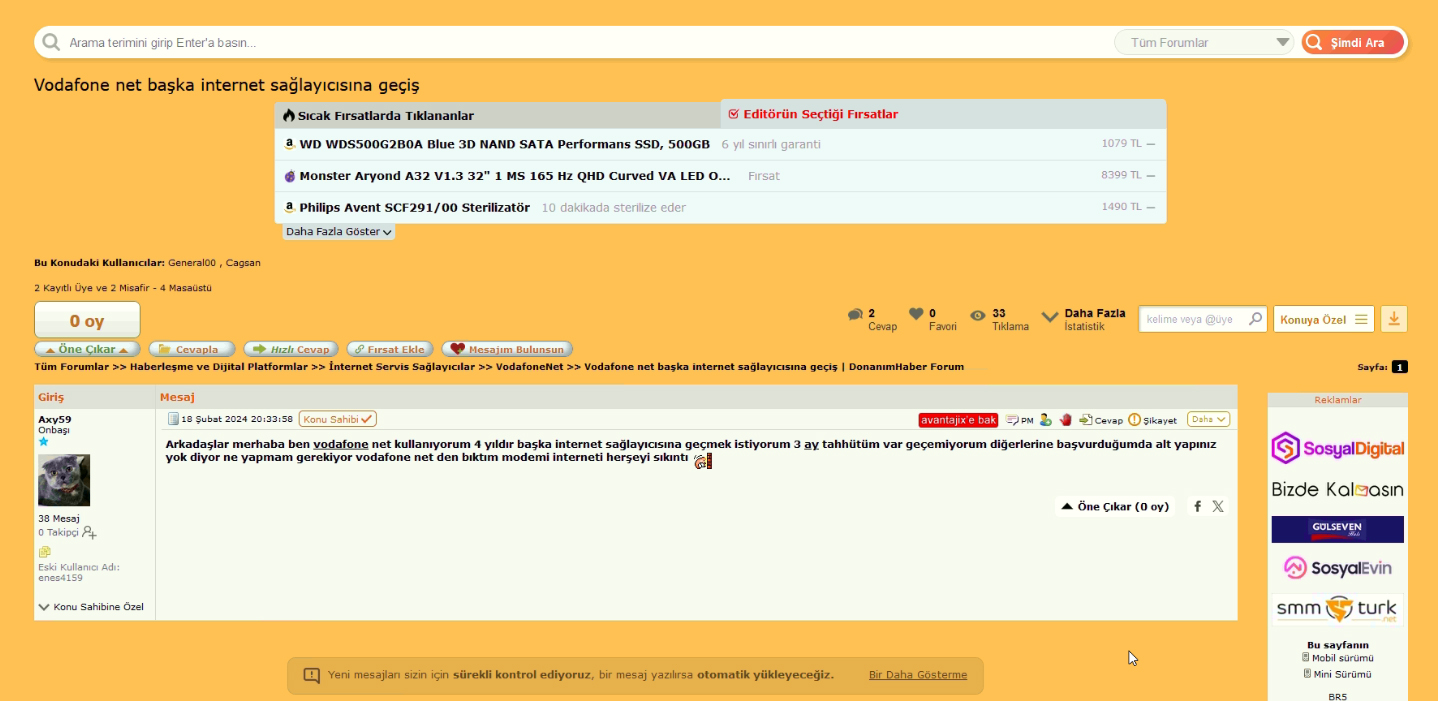Open the Konuya Özel menu

point(1324,320)
